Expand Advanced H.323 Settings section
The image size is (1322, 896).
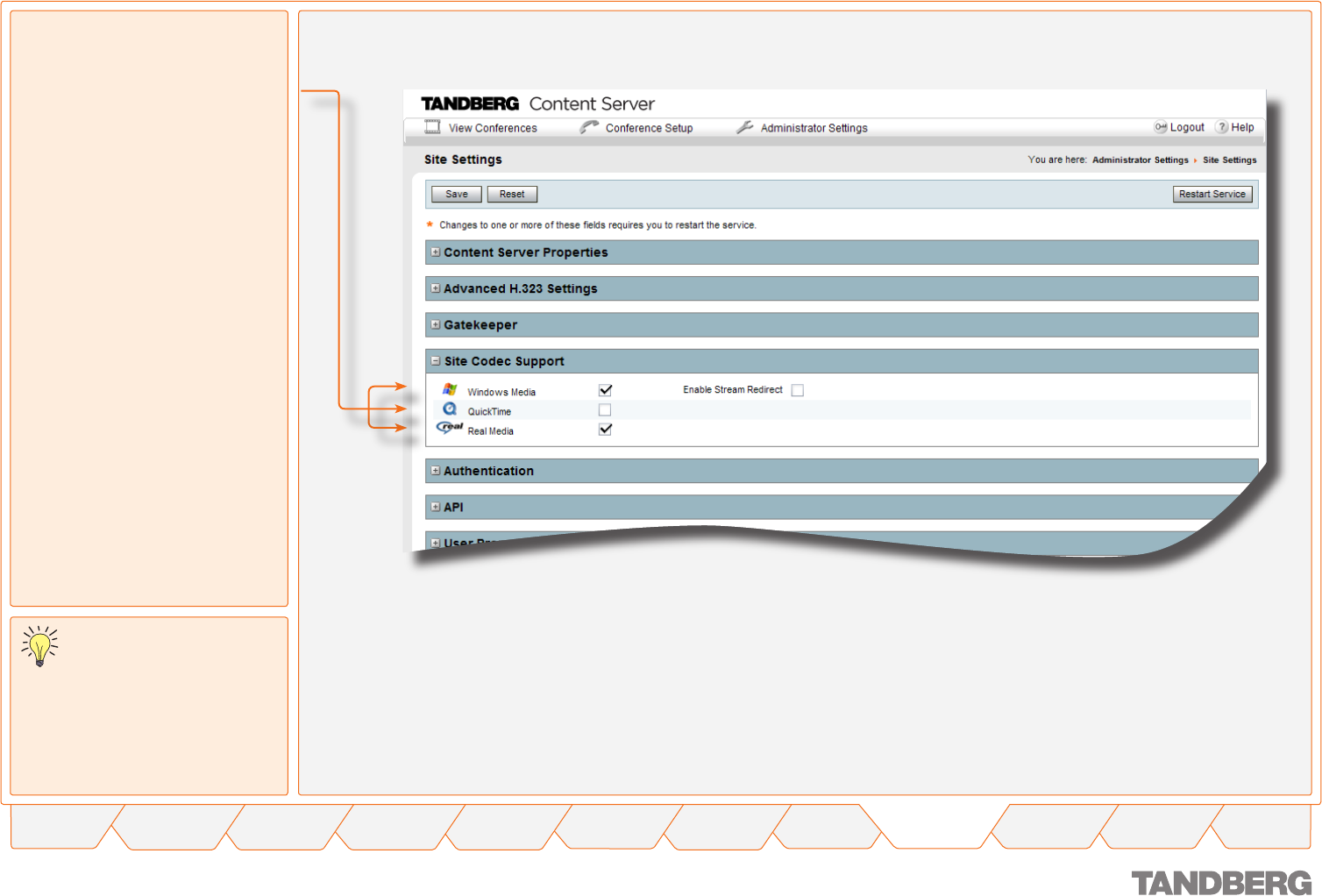click(x=436, y=288)
